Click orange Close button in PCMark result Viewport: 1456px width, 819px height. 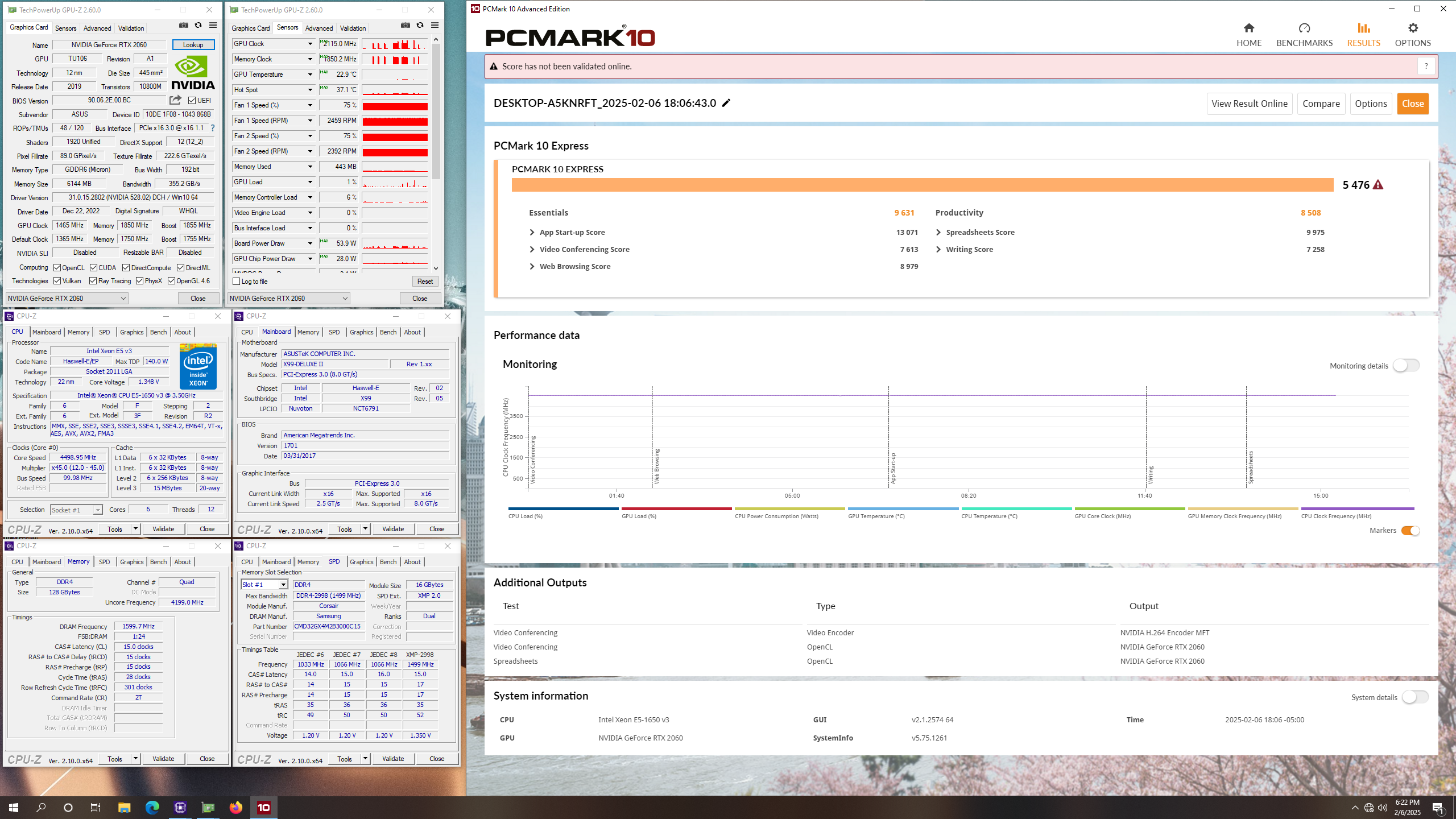[x=1413, y=104]
